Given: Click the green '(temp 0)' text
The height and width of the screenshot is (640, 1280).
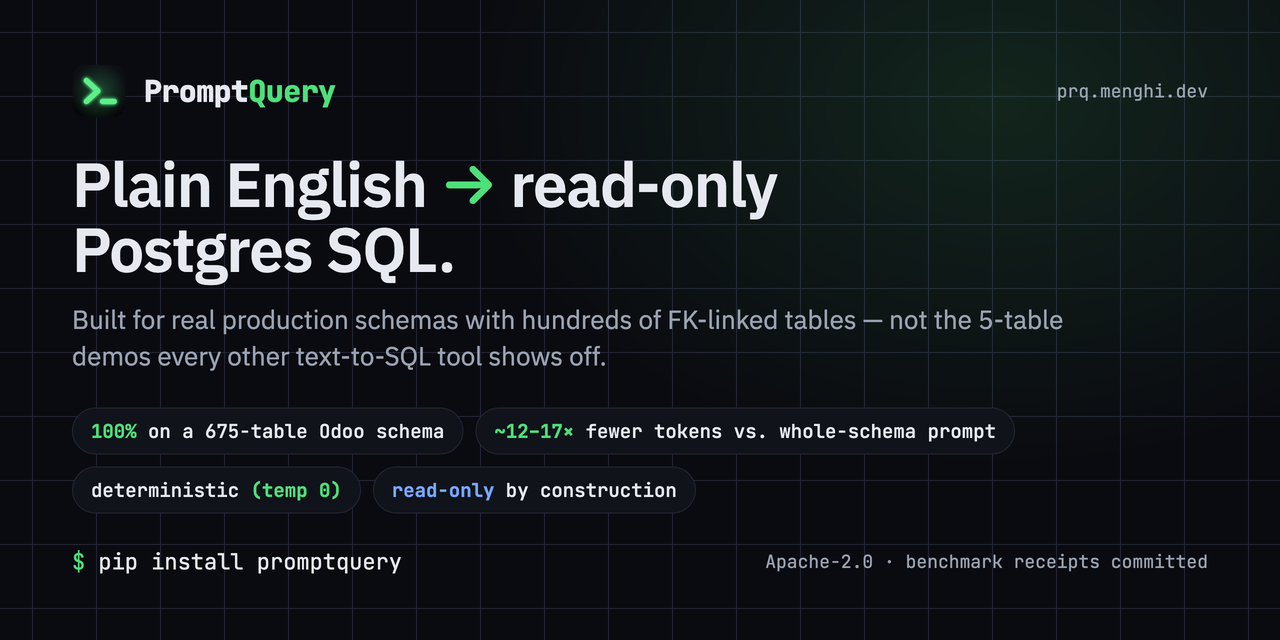Looking at the screenshot, I should (x=296, y=490).
